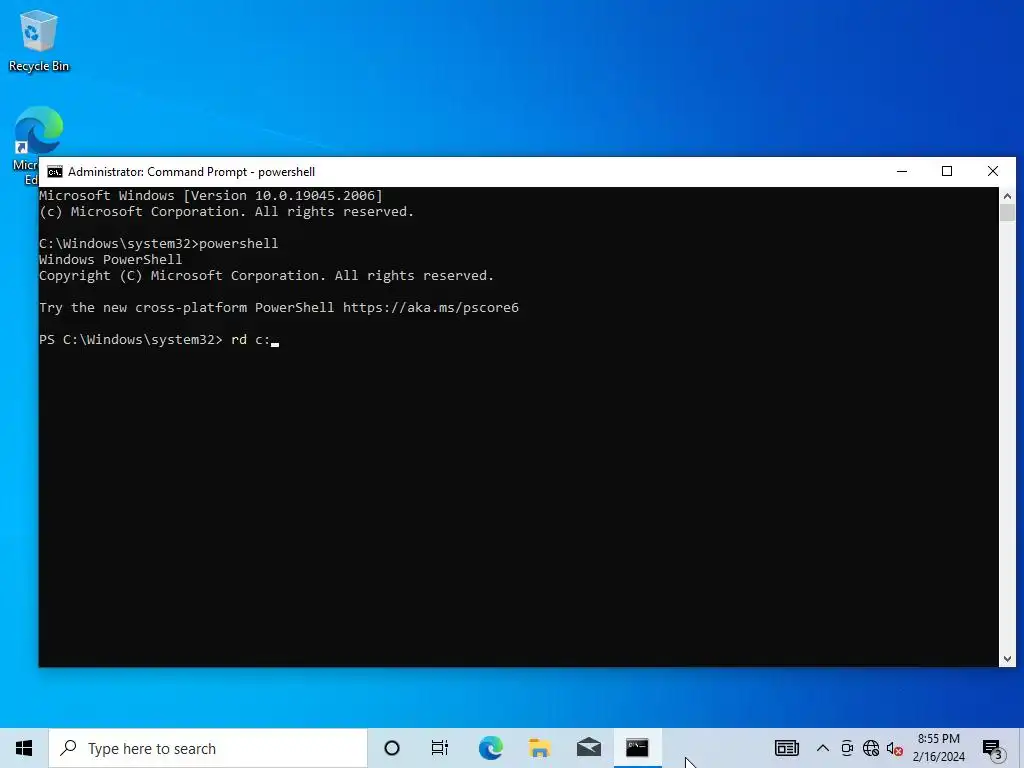This screenshot has width=1024, height=768.
Task: Click the title 'Administrator: Command Prompt - powershell'
Action: (191, 172)
